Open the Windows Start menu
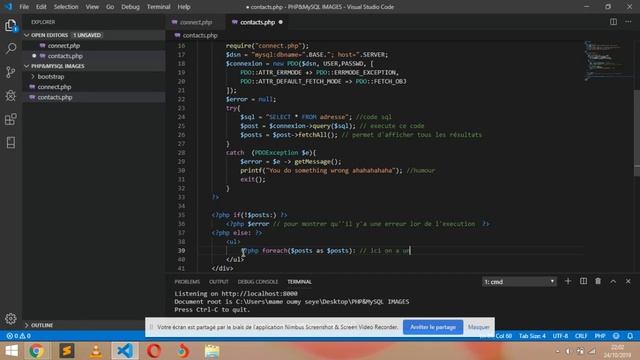The image size is (640, 360). pos(11,351)
